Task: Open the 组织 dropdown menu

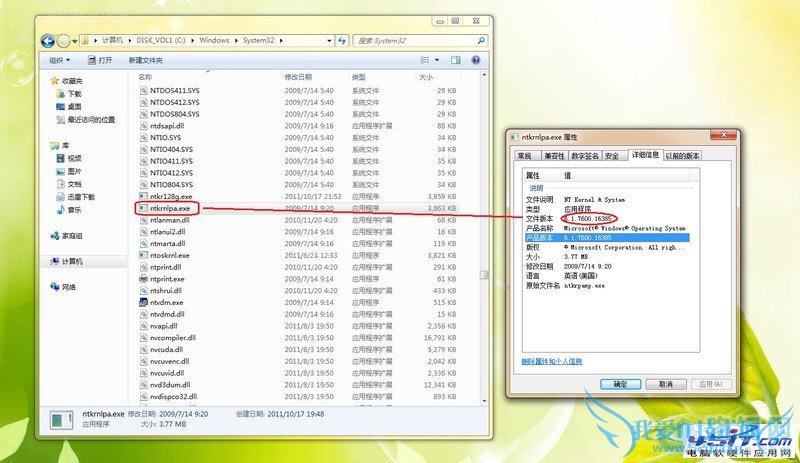Action: 59,60
